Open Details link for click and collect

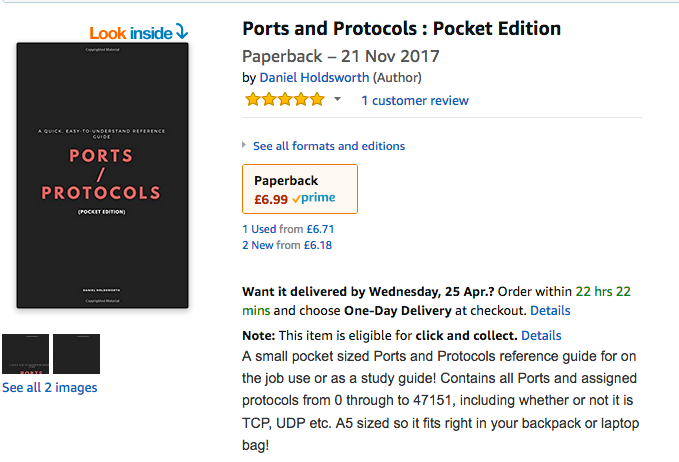(541, 335)
